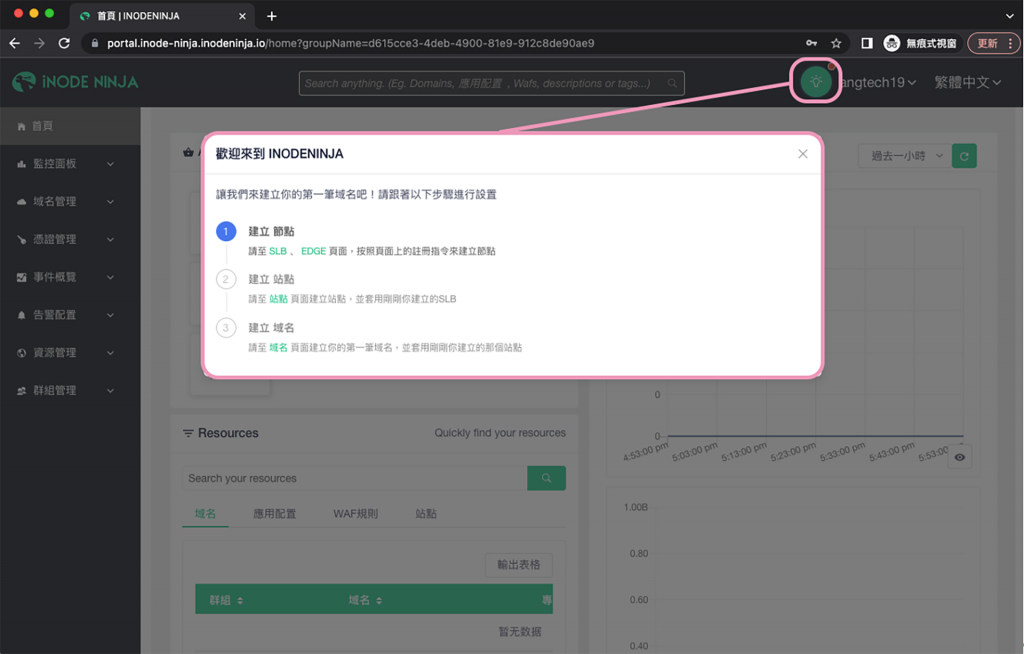Open the browser side panel icon
1024x654 pixels.
(867, 43)
